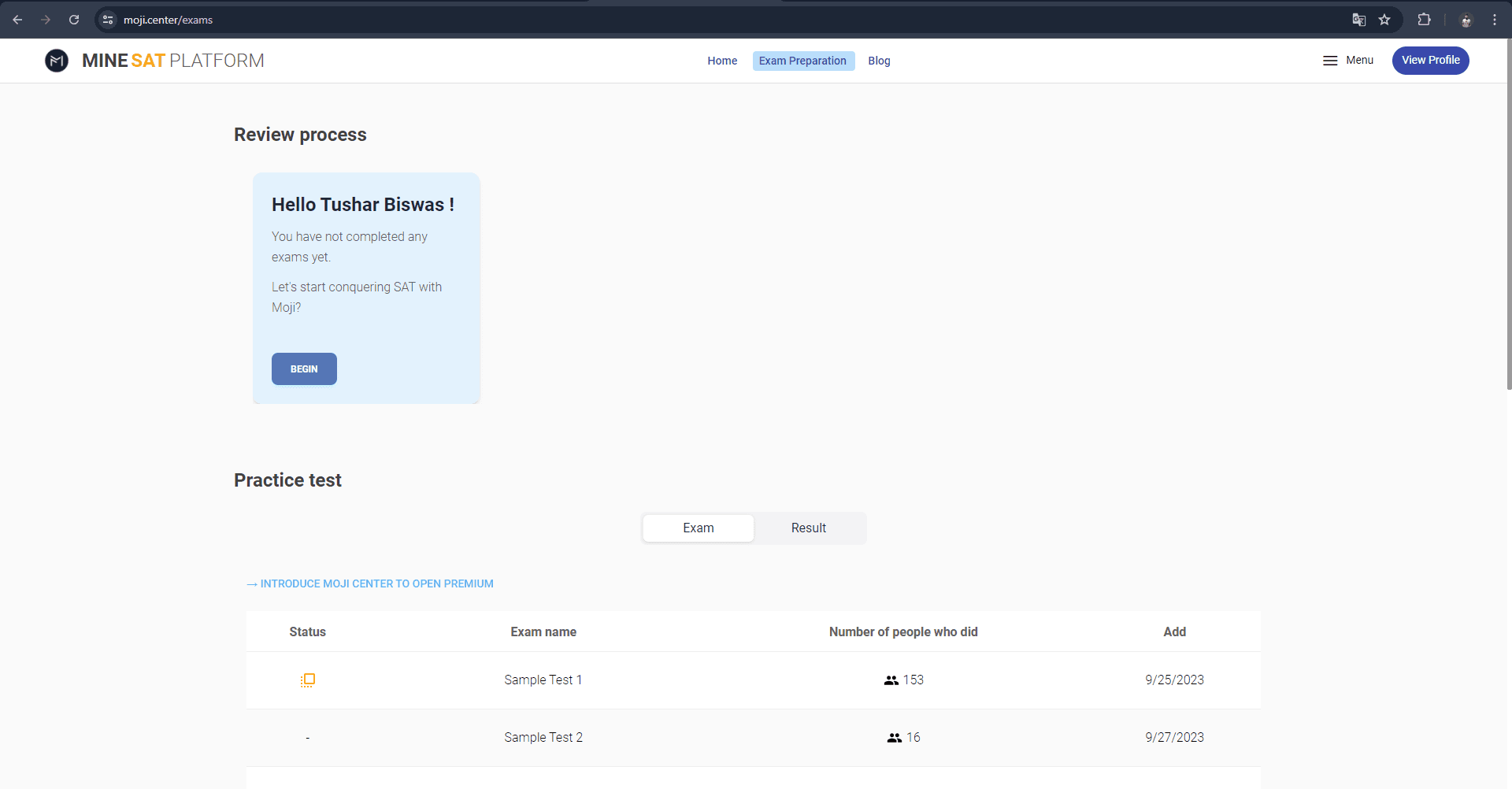Open the browser three-dot menu

[x=1495, y=20]
